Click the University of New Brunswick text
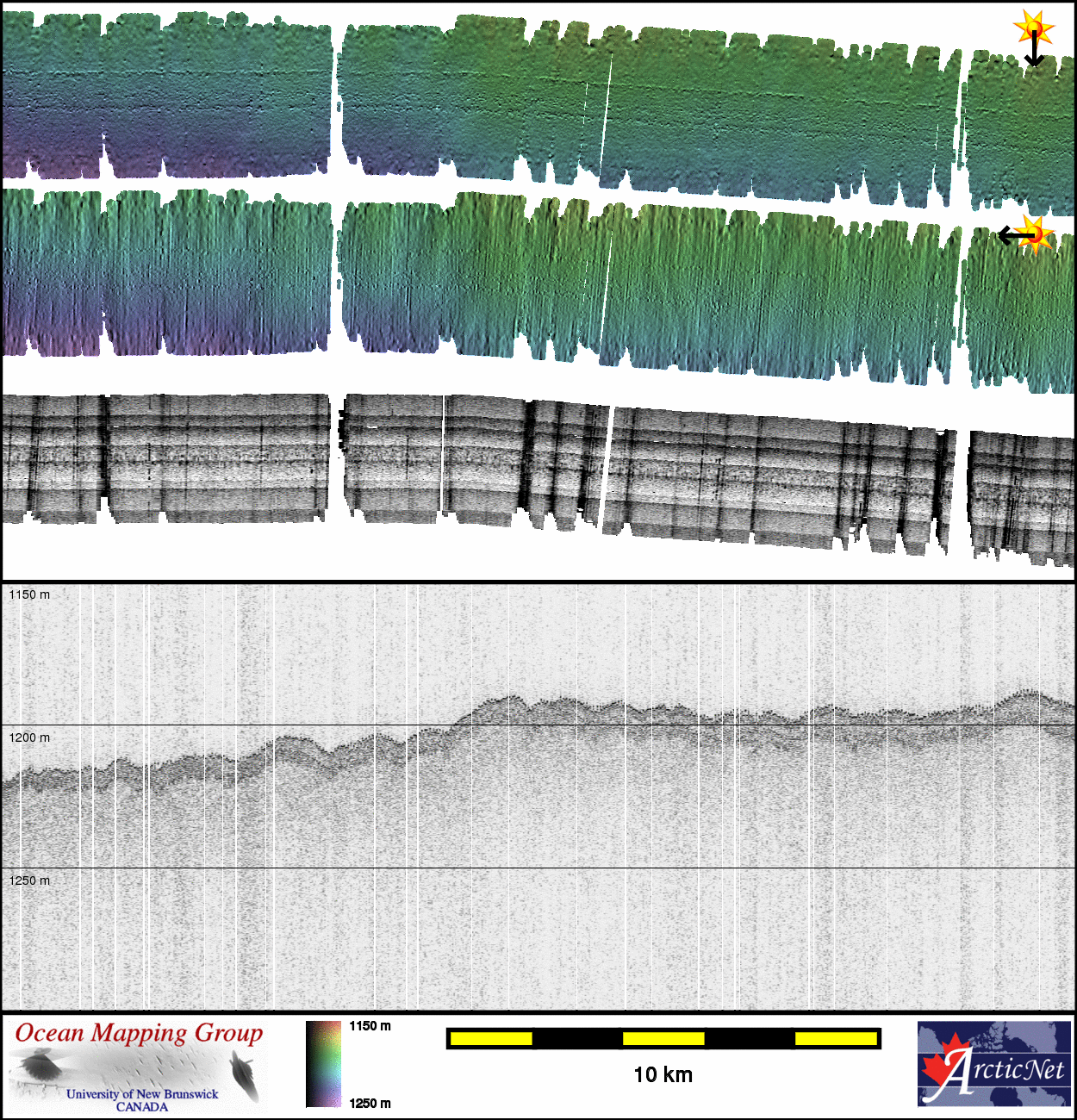Image resolution: width=1077 pixels, height=1120 pixels. pos(142,1094)
